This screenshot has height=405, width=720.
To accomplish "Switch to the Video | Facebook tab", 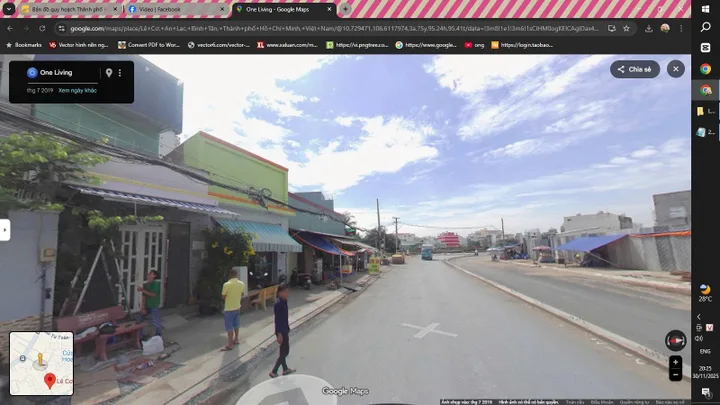I will coord(176,9).
